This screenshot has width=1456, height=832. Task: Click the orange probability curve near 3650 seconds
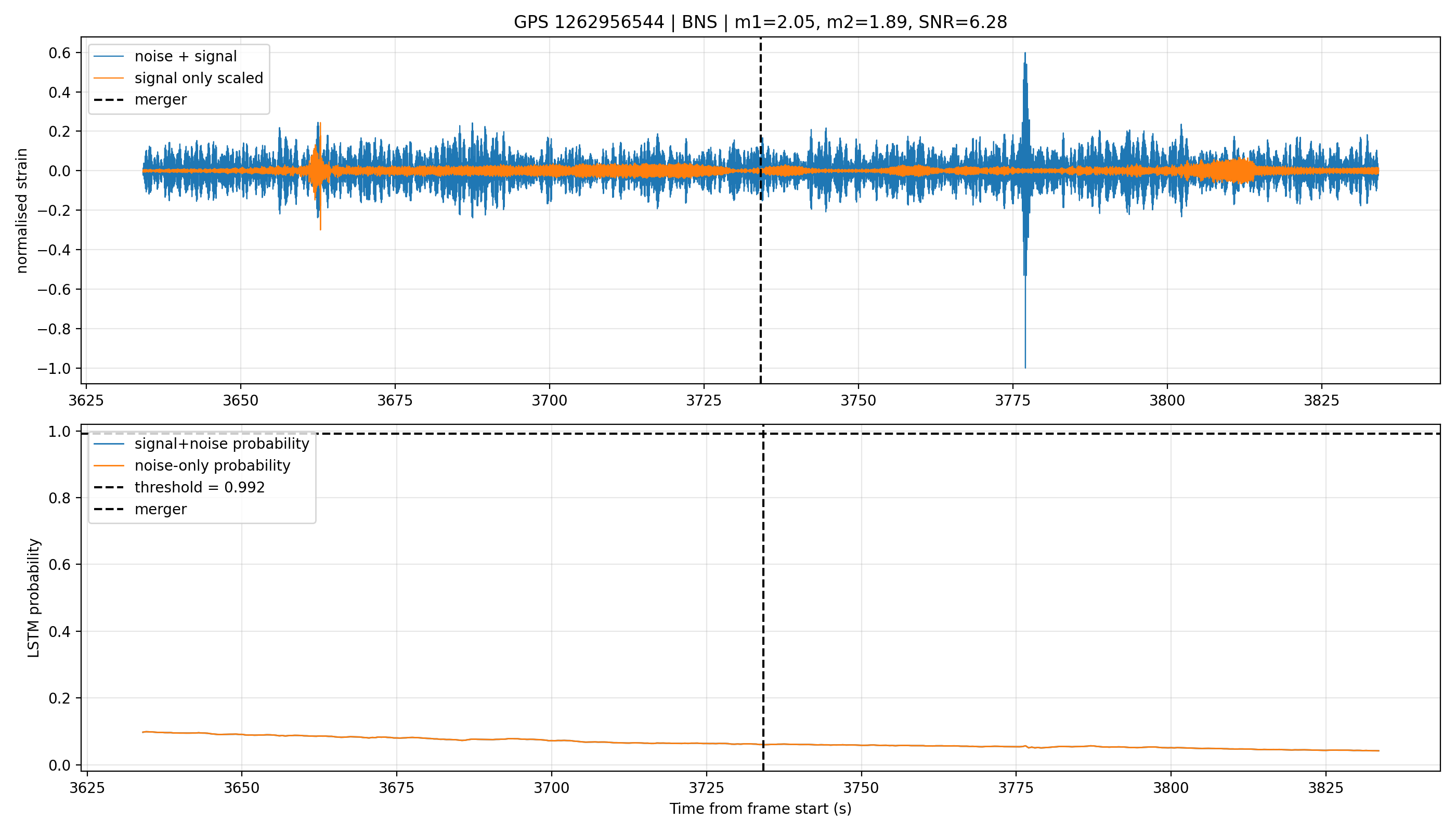[x=241, y=734]
